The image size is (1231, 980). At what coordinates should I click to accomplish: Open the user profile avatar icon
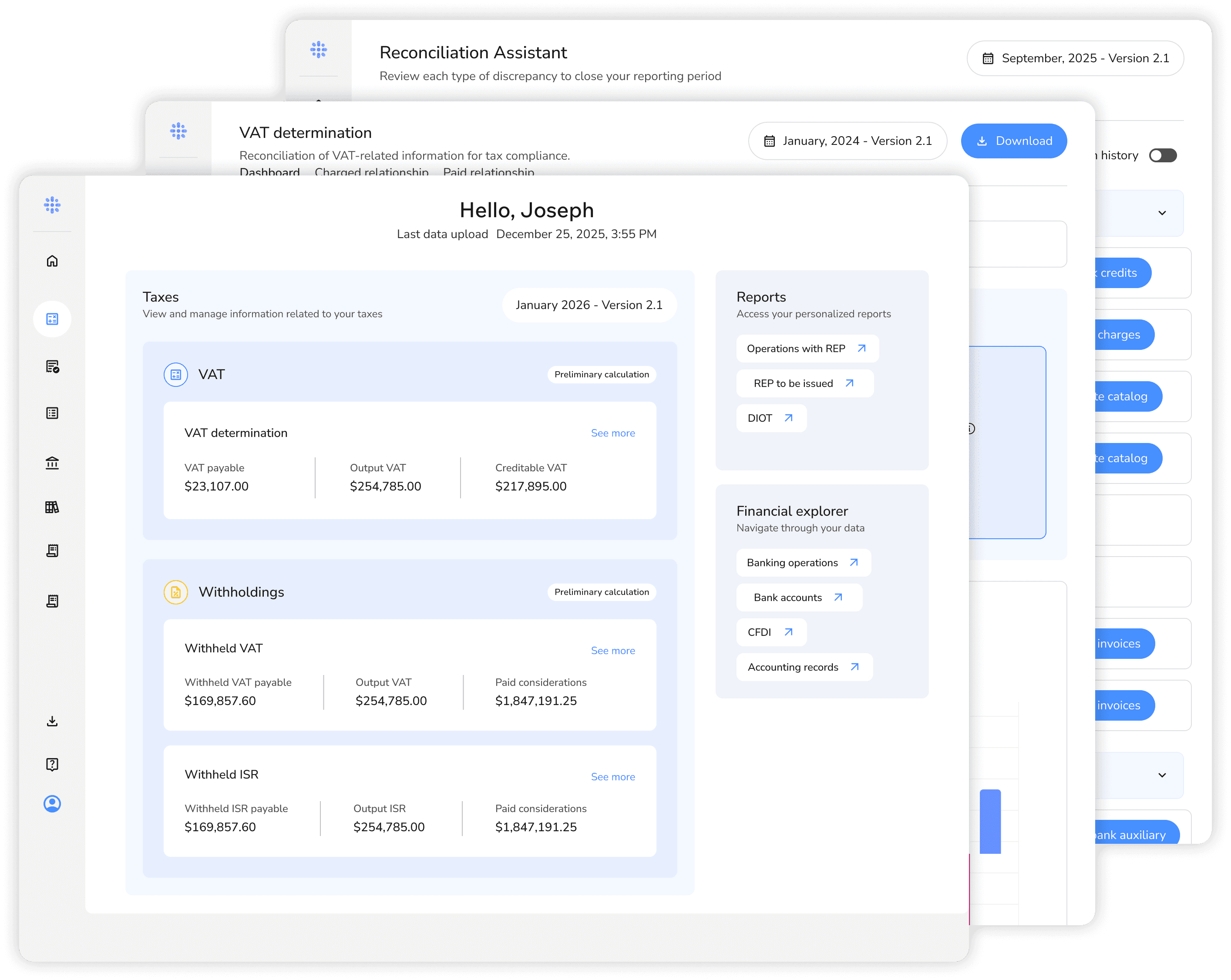(x=52, y=804)
